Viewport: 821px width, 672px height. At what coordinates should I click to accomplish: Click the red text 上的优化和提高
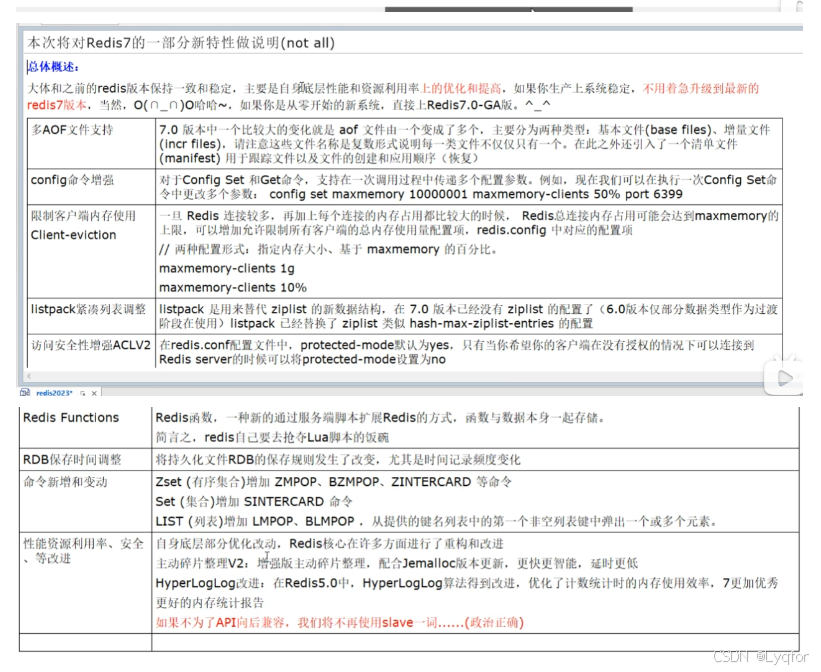coord(461,88)
